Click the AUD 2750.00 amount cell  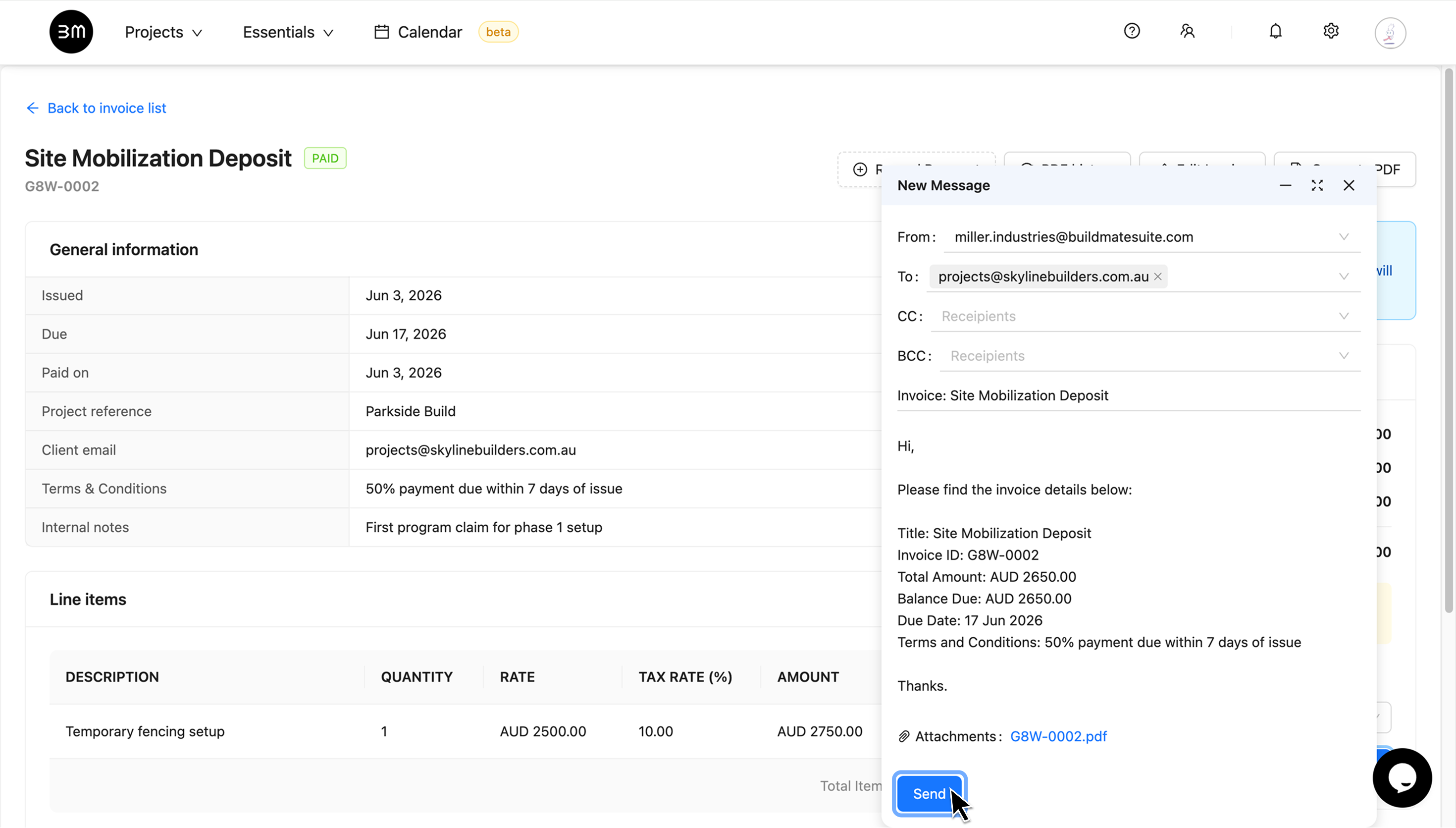tap(820, 731)
